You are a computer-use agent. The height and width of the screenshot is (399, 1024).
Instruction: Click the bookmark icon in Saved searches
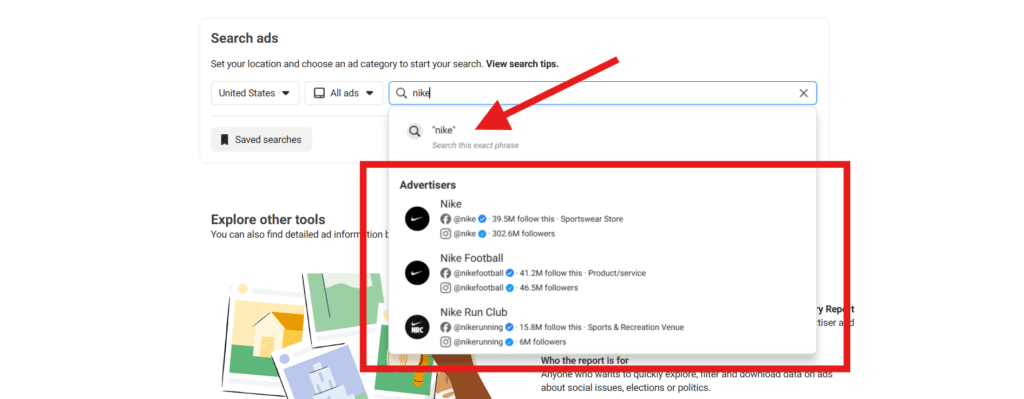pos(224,140)
